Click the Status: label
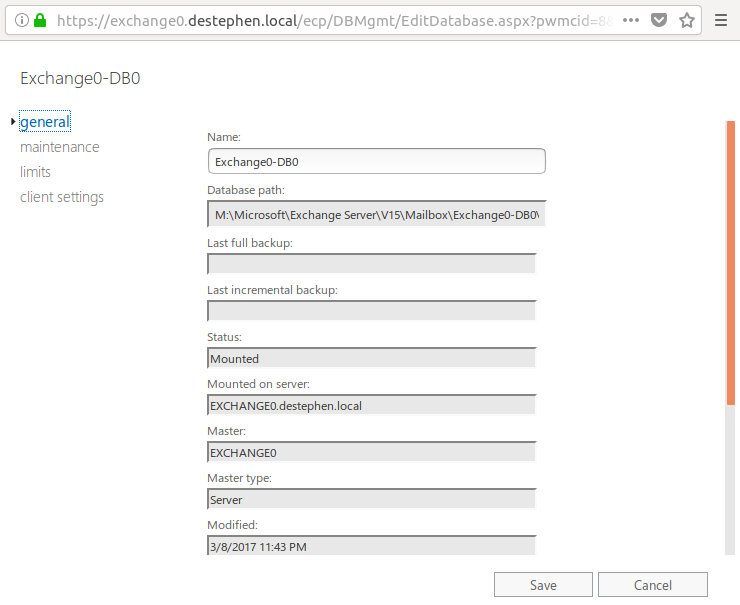This screenshot has width=740, height=605. 224,337
